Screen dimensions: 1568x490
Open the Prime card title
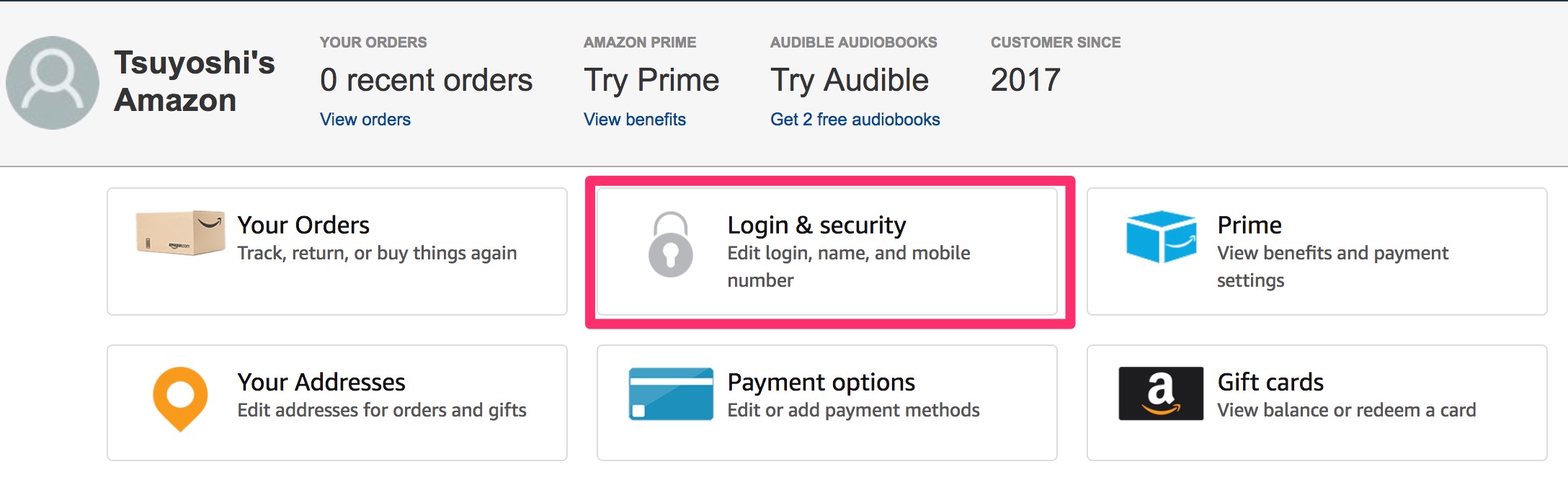pyautogui.click(x=1249, y=225)
